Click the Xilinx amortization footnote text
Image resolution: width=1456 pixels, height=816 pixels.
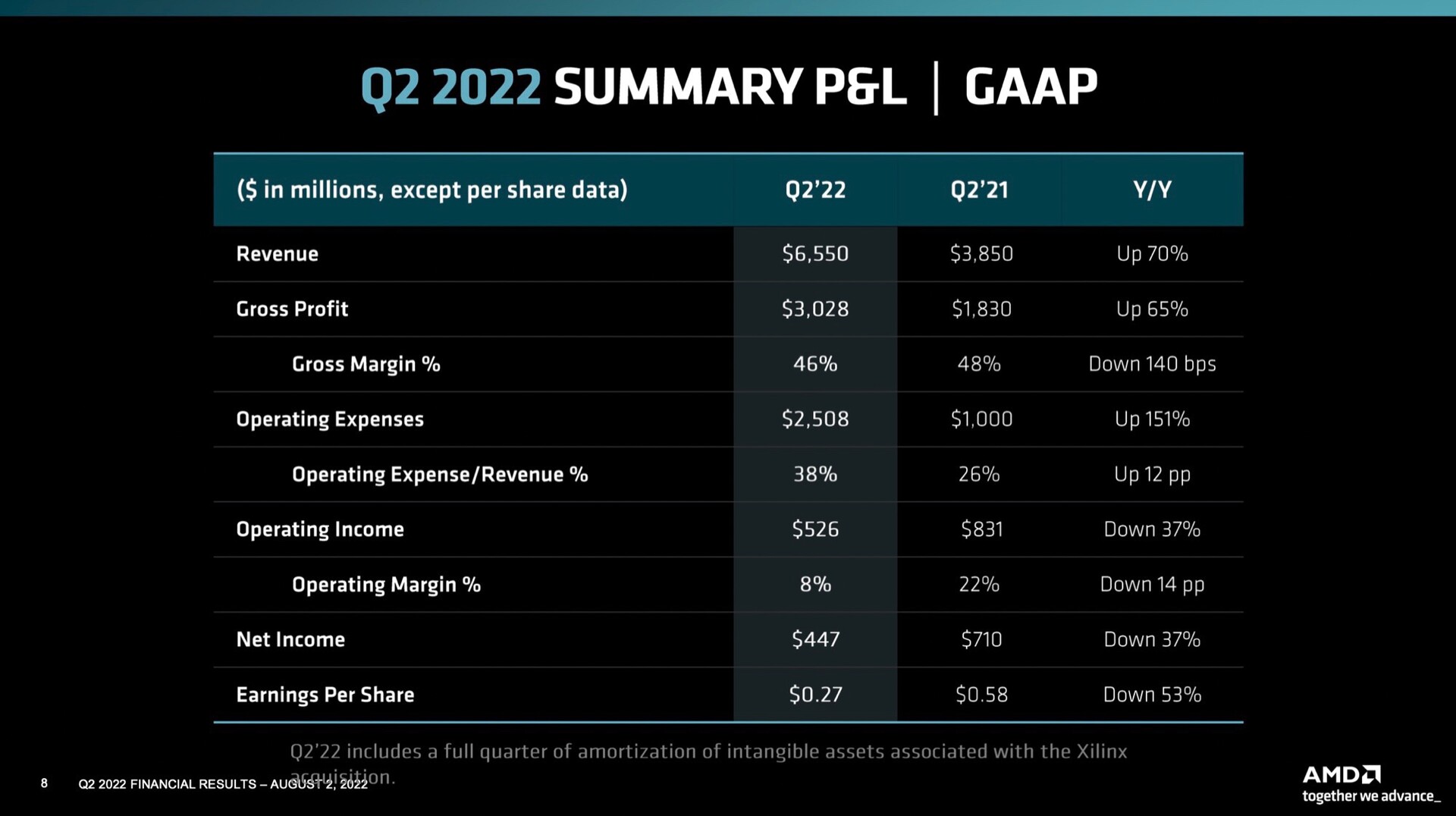(x=708, y=752)
